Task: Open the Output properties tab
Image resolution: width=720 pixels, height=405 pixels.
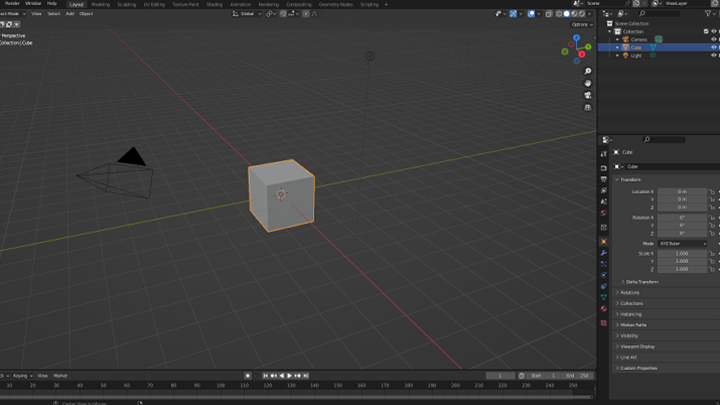Action: click(603, 180)
